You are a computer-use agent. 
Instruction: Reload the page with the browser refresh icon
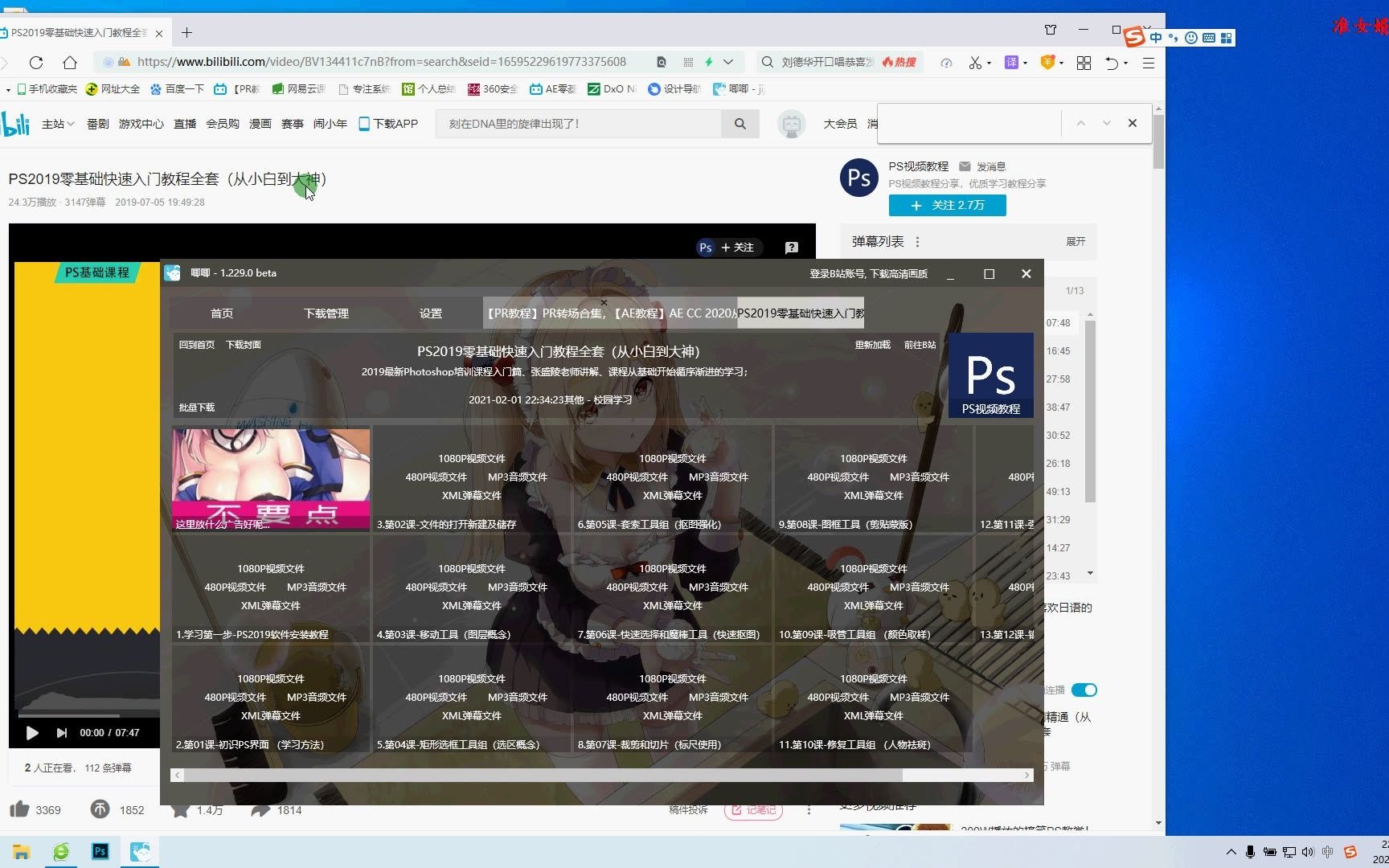[x=36, y=62]
